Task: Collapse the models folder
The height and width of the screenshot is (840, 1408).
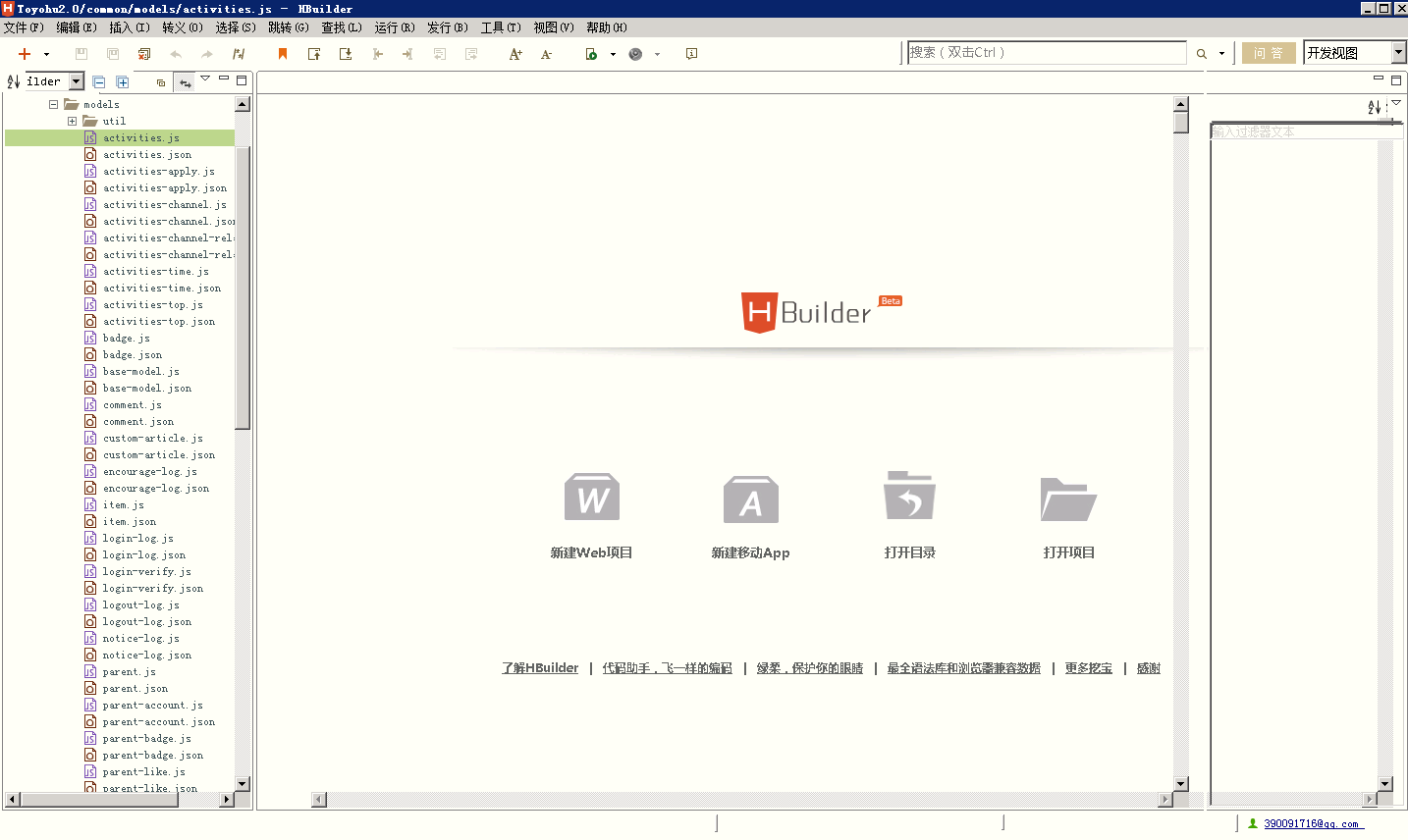Action: (x=54, y=104)
